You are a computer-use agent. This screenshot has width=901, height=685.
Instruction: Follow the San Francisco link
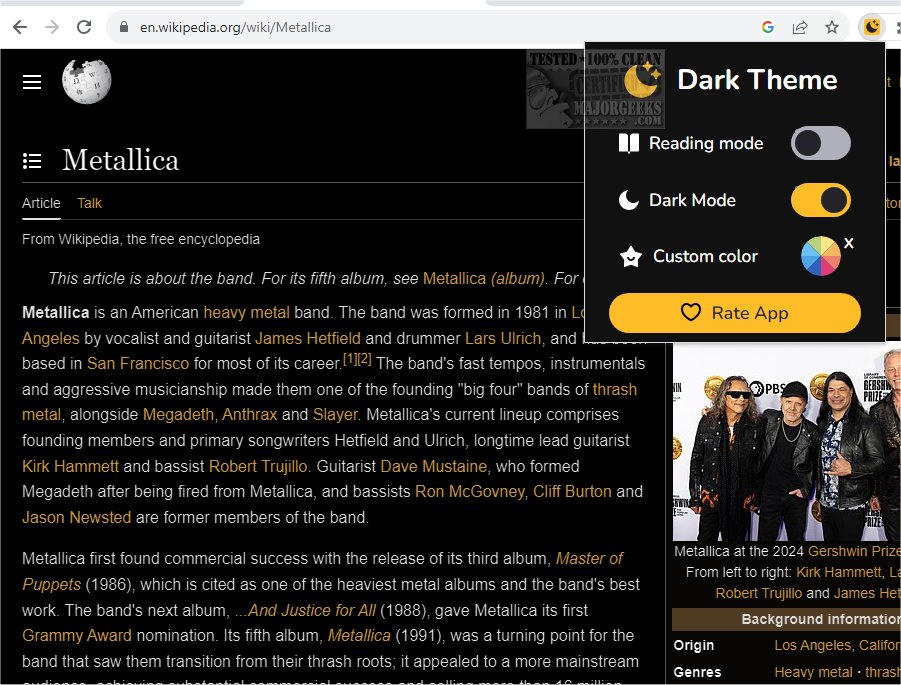[x=138, y=364]
